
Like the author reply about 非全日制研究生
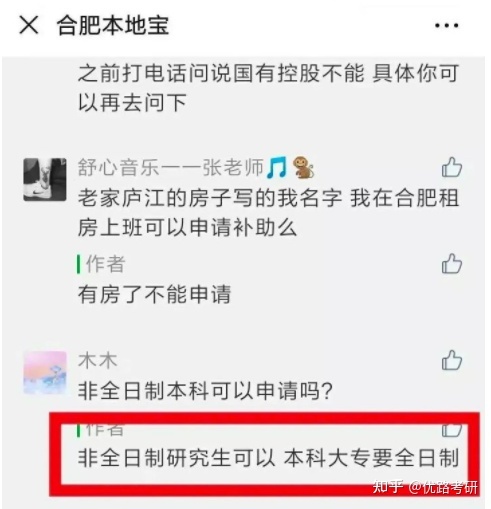[452, 430]
